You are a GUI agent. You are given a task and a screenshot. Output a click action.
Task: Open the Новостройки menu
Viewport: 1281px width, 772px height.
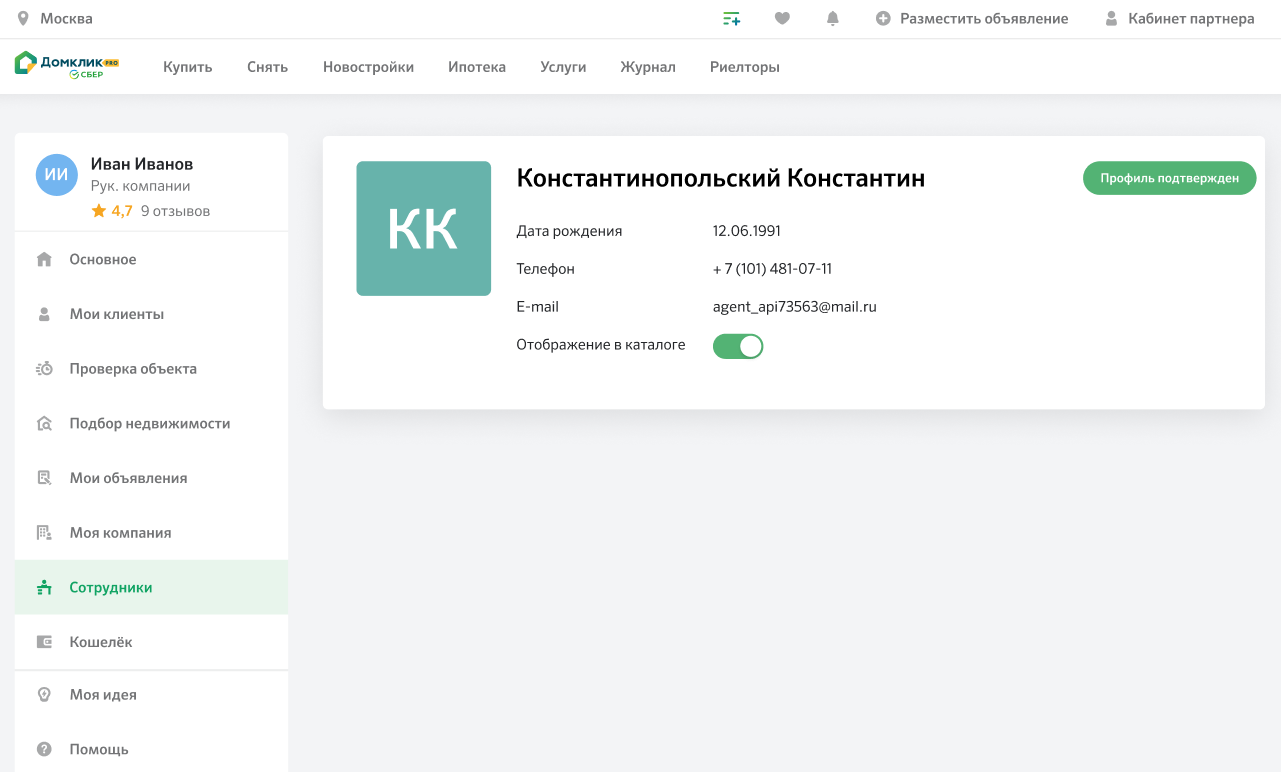368,67
